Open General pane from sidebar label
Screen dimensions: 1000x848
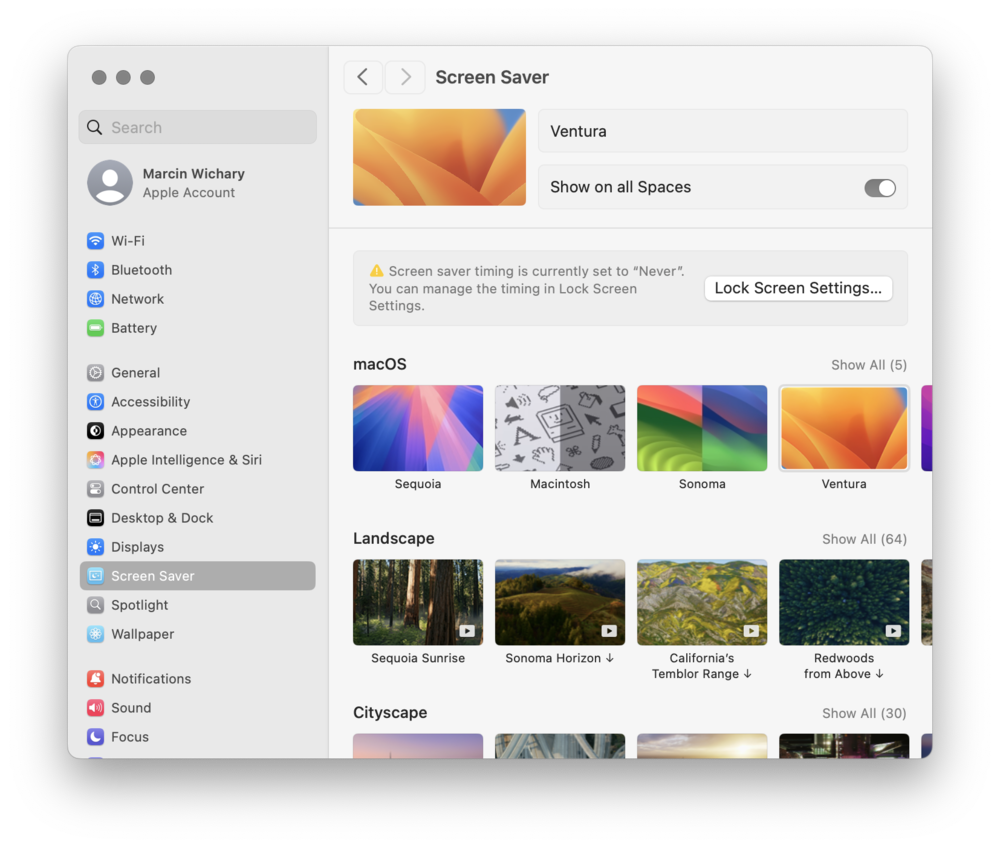click(x=136, y=372)
